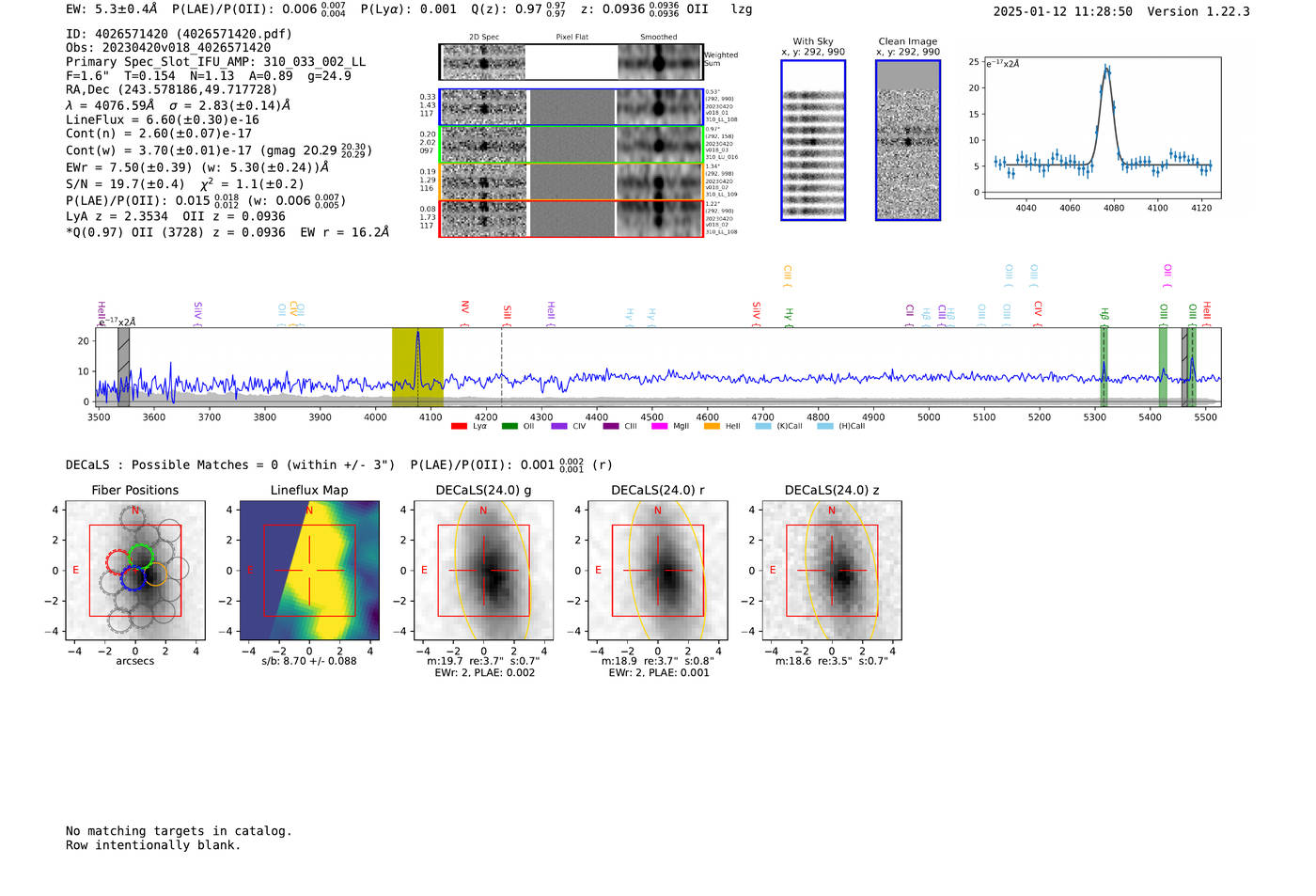Click the Pixel Flat column header

pyautogui.click(x=572, y=38)
